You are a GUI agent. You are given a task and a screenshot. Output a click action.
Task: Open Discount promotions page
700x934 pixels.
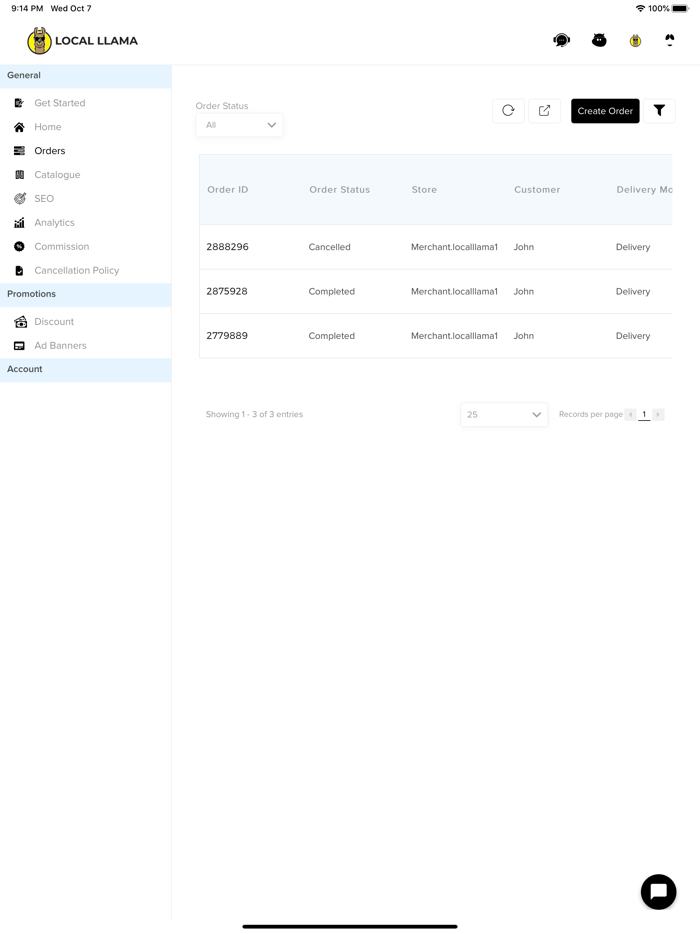tap(54, 322)
